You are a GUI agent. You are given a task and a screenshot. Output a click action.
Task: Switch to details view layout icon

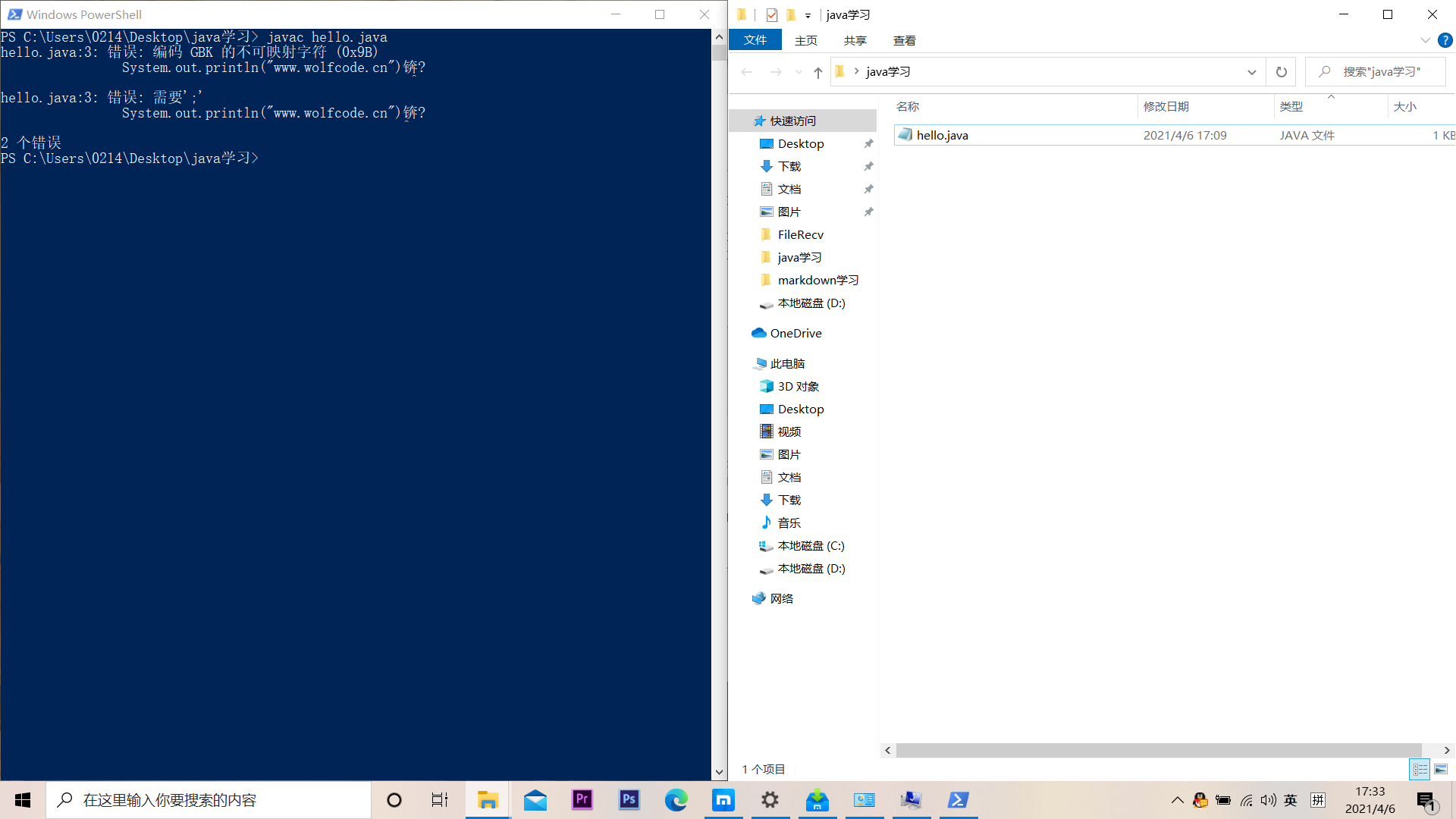coord(1420,769)
